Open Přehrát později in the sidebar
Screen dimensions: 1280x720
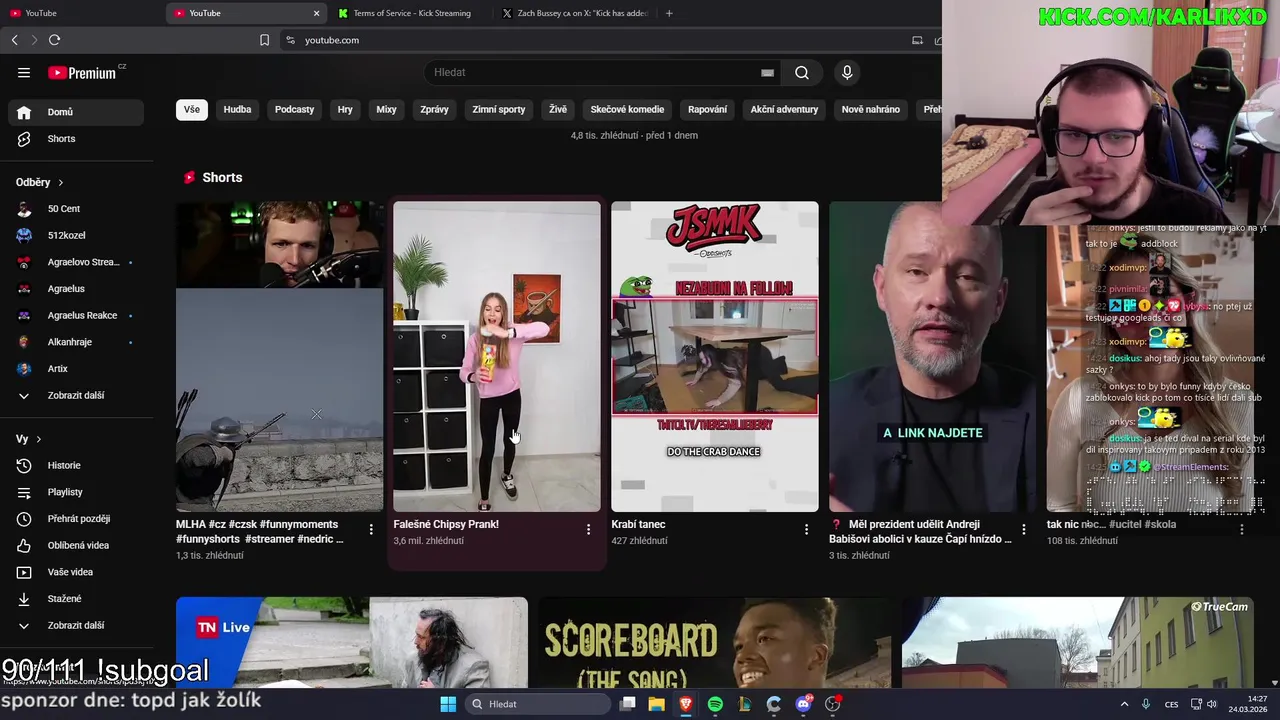point(76,519)
